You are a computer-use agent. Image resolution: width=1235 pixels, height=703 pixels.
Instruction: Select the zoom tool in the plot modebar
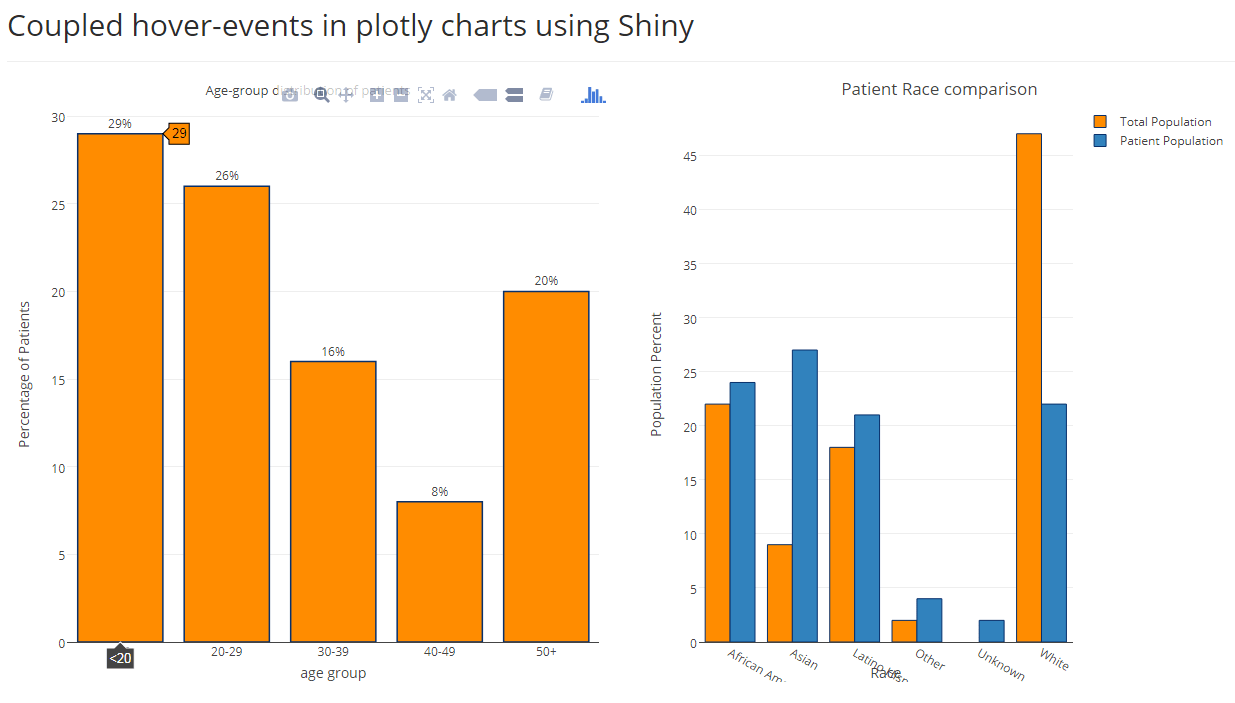pos(321,94)
